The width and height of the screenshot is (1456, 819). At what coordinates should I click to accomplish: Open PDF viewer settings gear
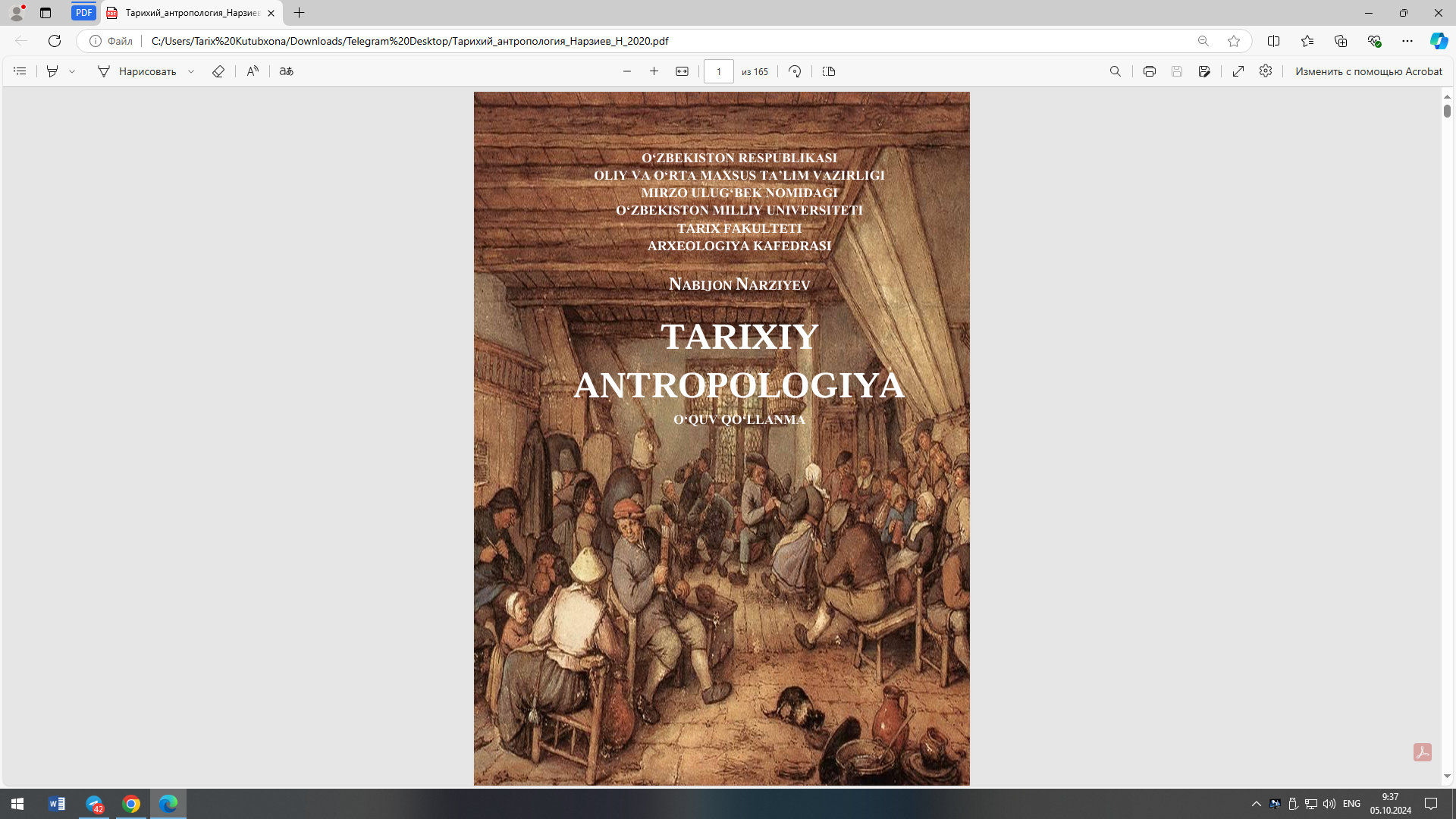point(1266,71)
